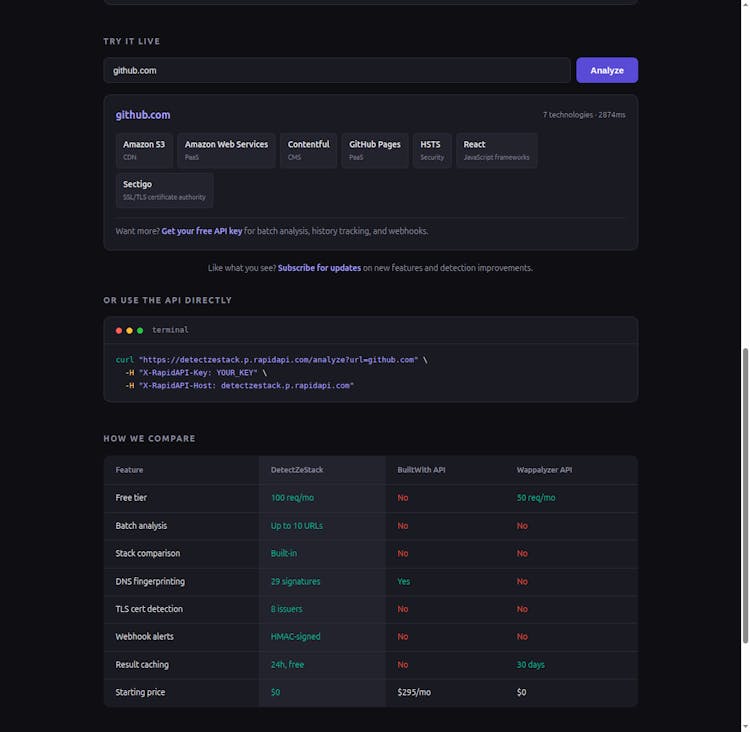Click the Analyze button
This screenshot has width=750, height=732.
pos(607,70)
